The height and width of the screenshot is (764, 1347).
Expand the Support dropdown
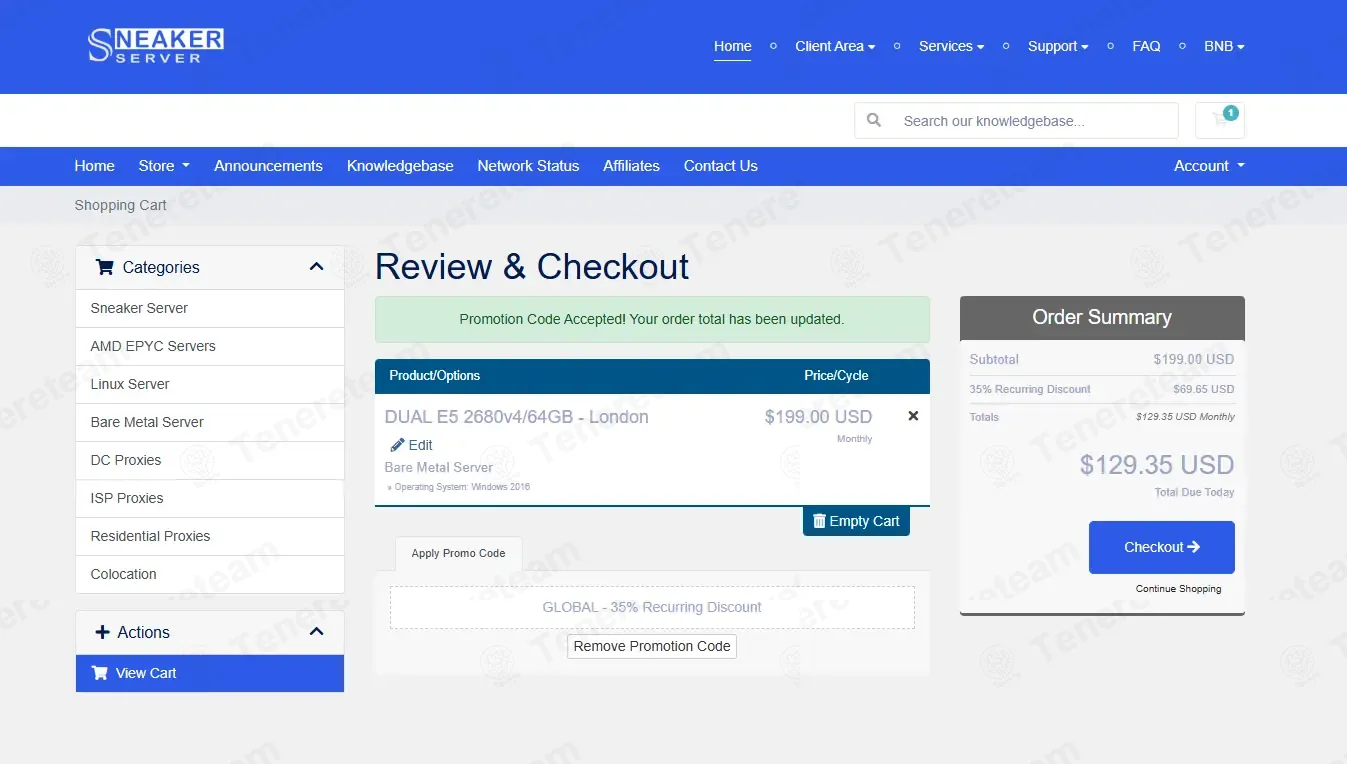(x=1058, y=46)
